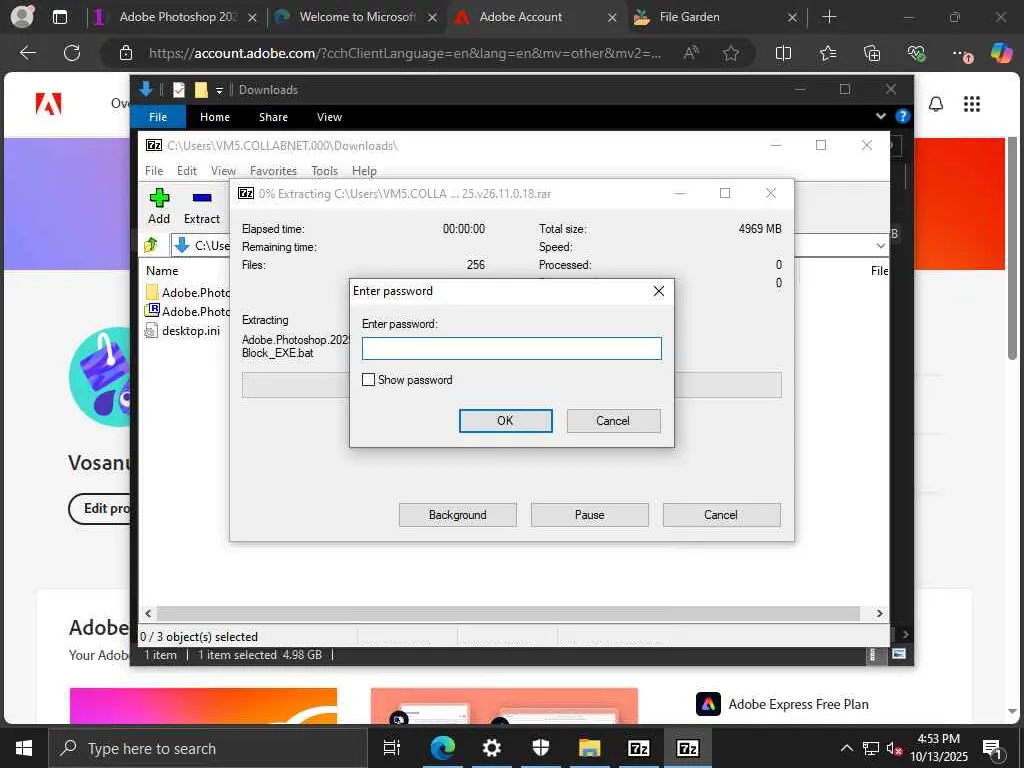Open Edge tab actions menu icon
The height and width of the screenshot is (768, 1024).
60,17
